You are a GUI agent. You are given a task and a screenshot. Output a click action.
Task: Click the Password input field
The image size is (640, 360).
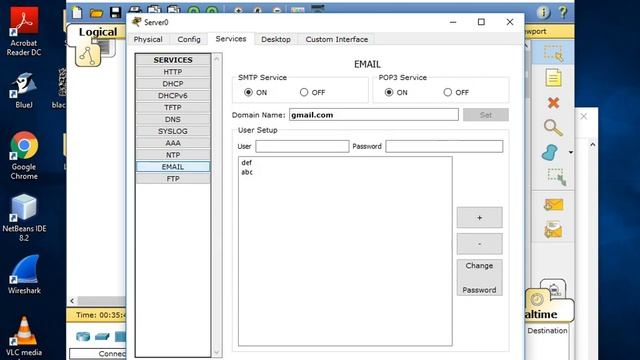[x=444, y=146]
